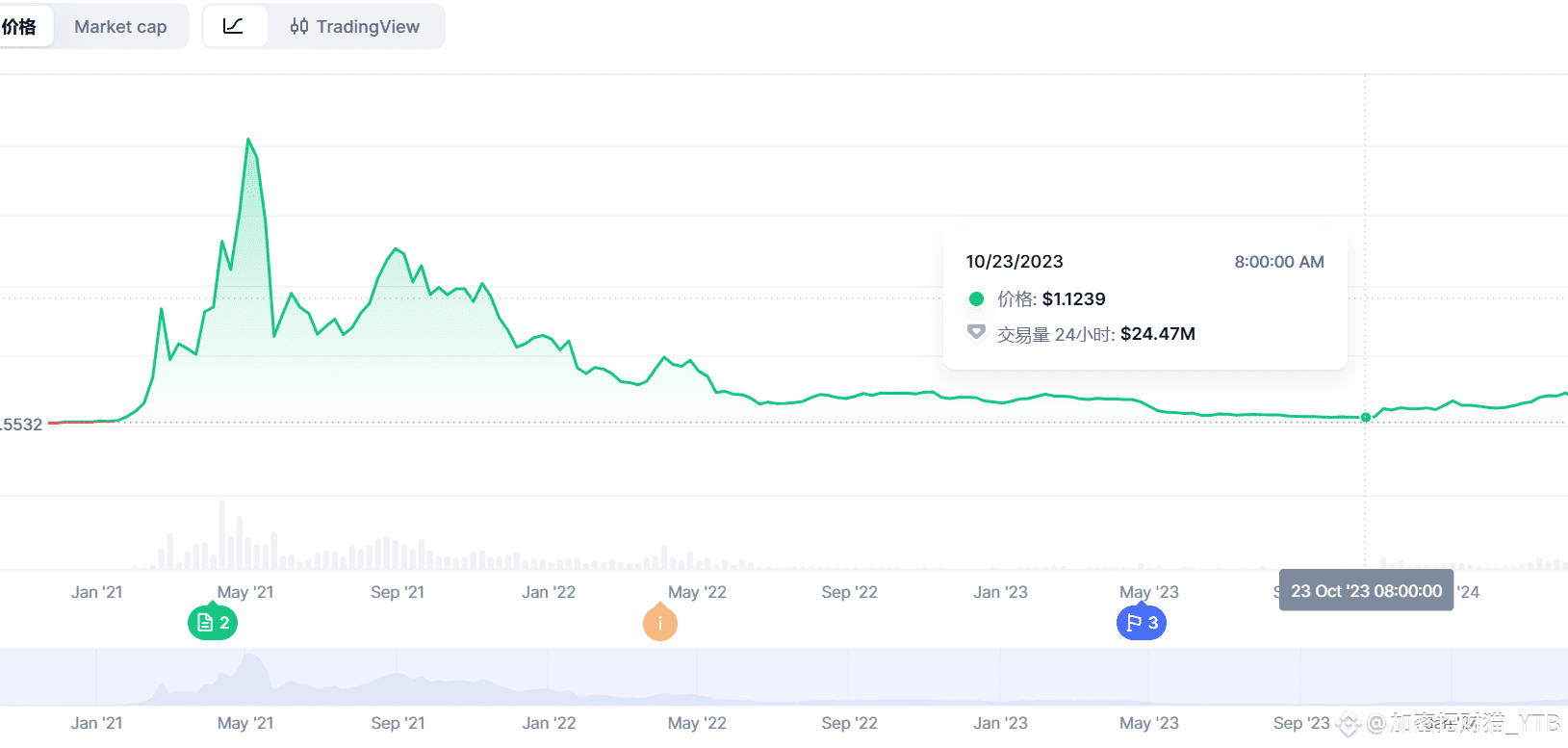Click the Jan '22 label in range navigator
This screenshot has height=748, width=1568.
coord(549,723)
